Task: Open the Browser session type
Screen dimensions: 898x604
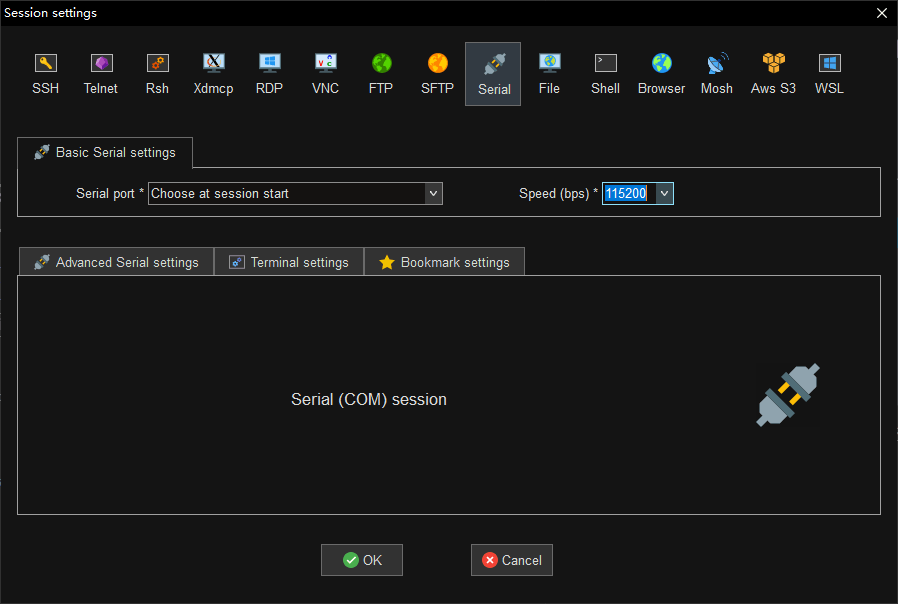Action: tap(661, 74)
